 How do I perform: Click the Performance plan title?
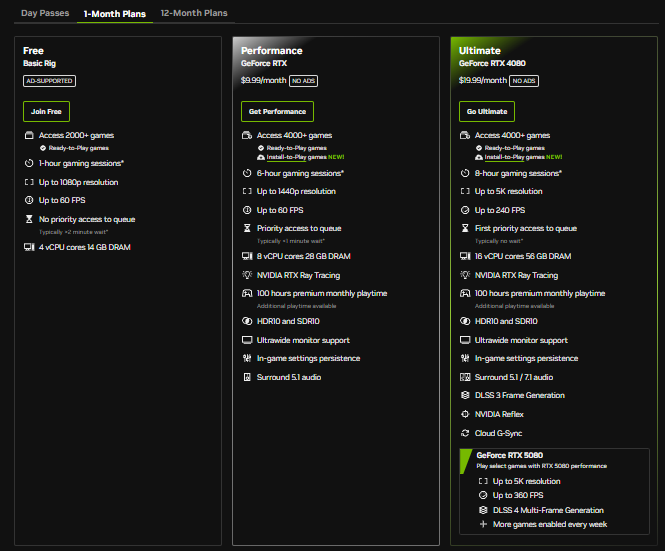(271, 51)
